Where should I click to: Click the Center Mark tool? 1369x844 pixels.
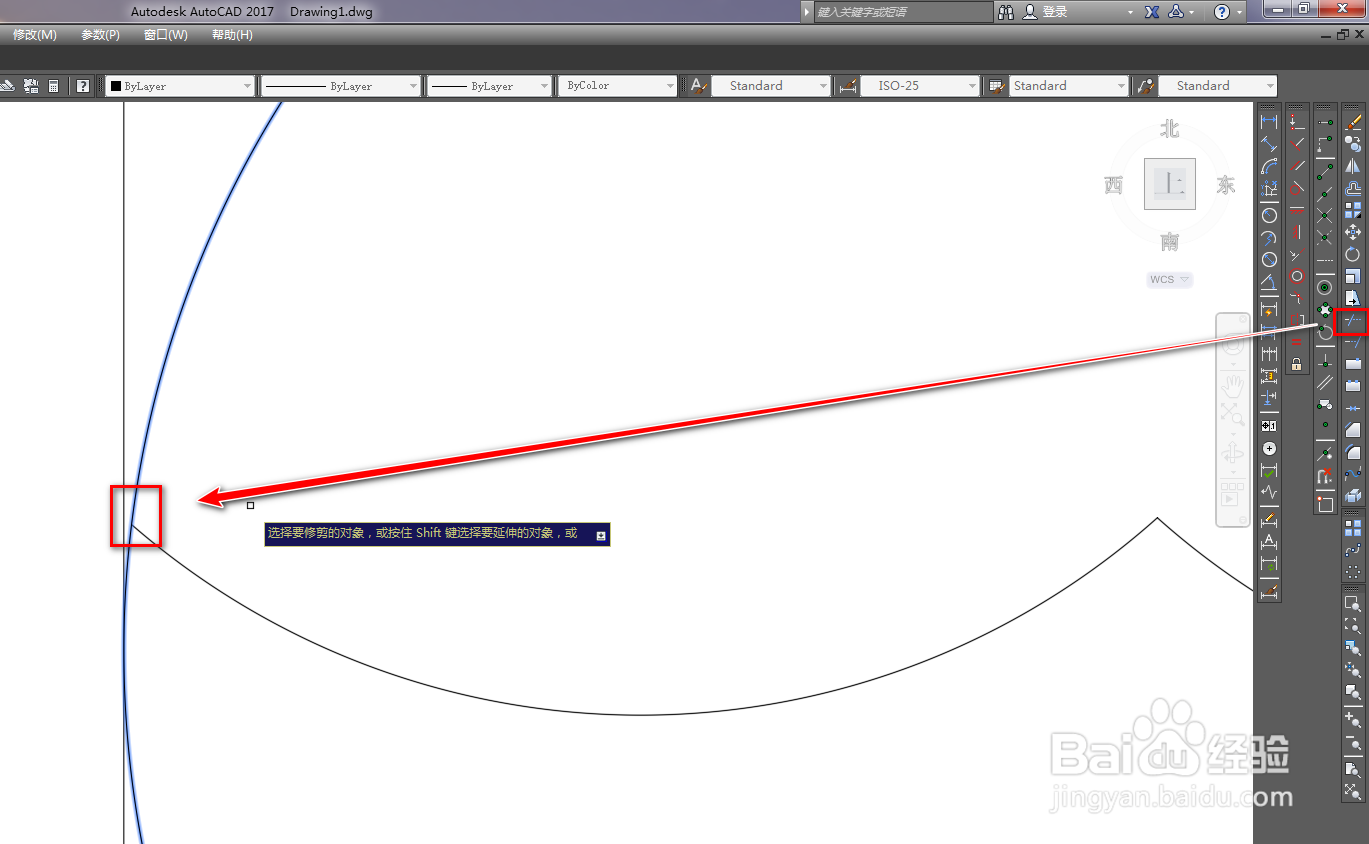pyautogui.click(x=1269, y=448)
